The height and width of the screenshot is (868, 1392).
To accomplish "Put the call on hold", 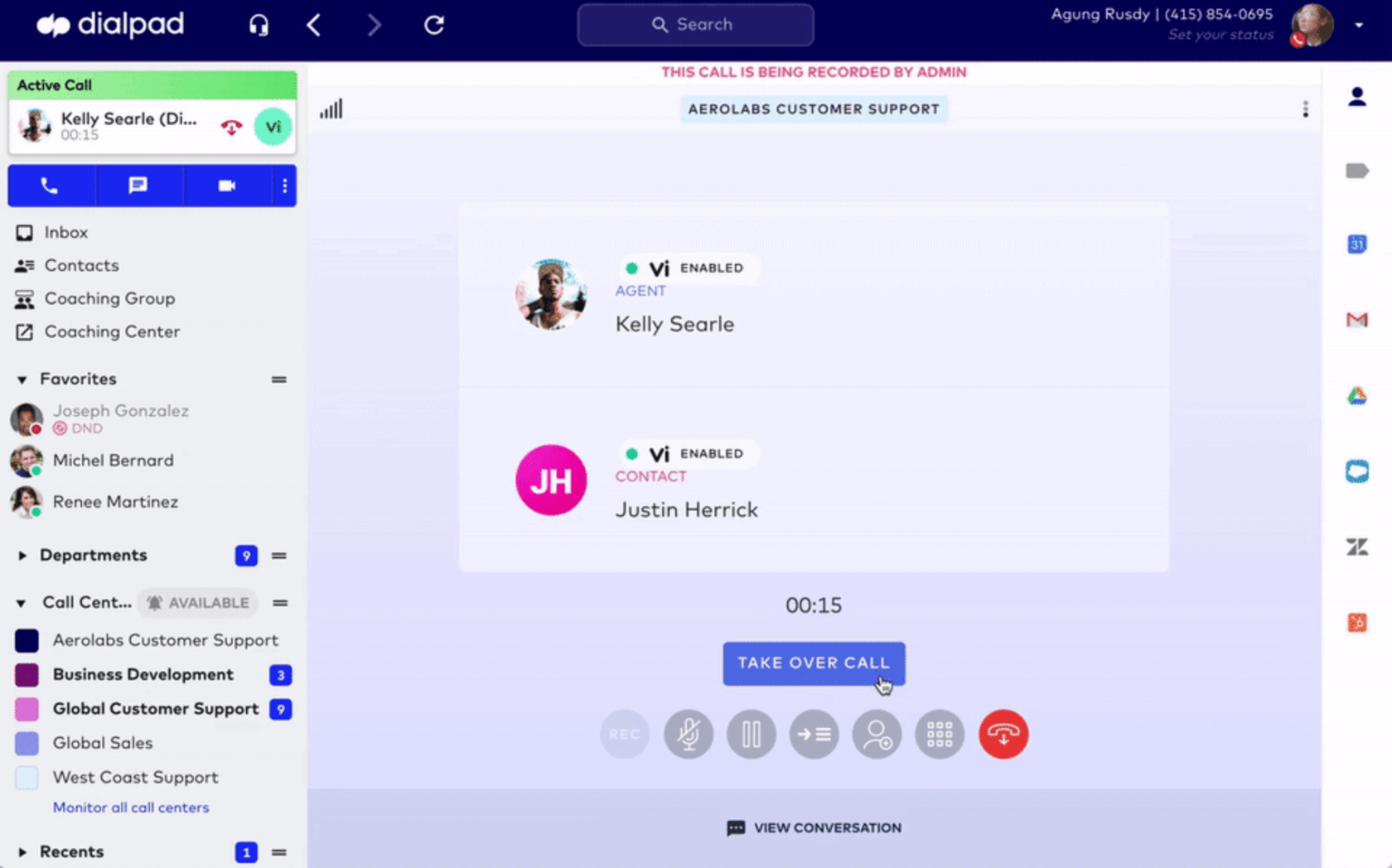I will coord(752,734).
